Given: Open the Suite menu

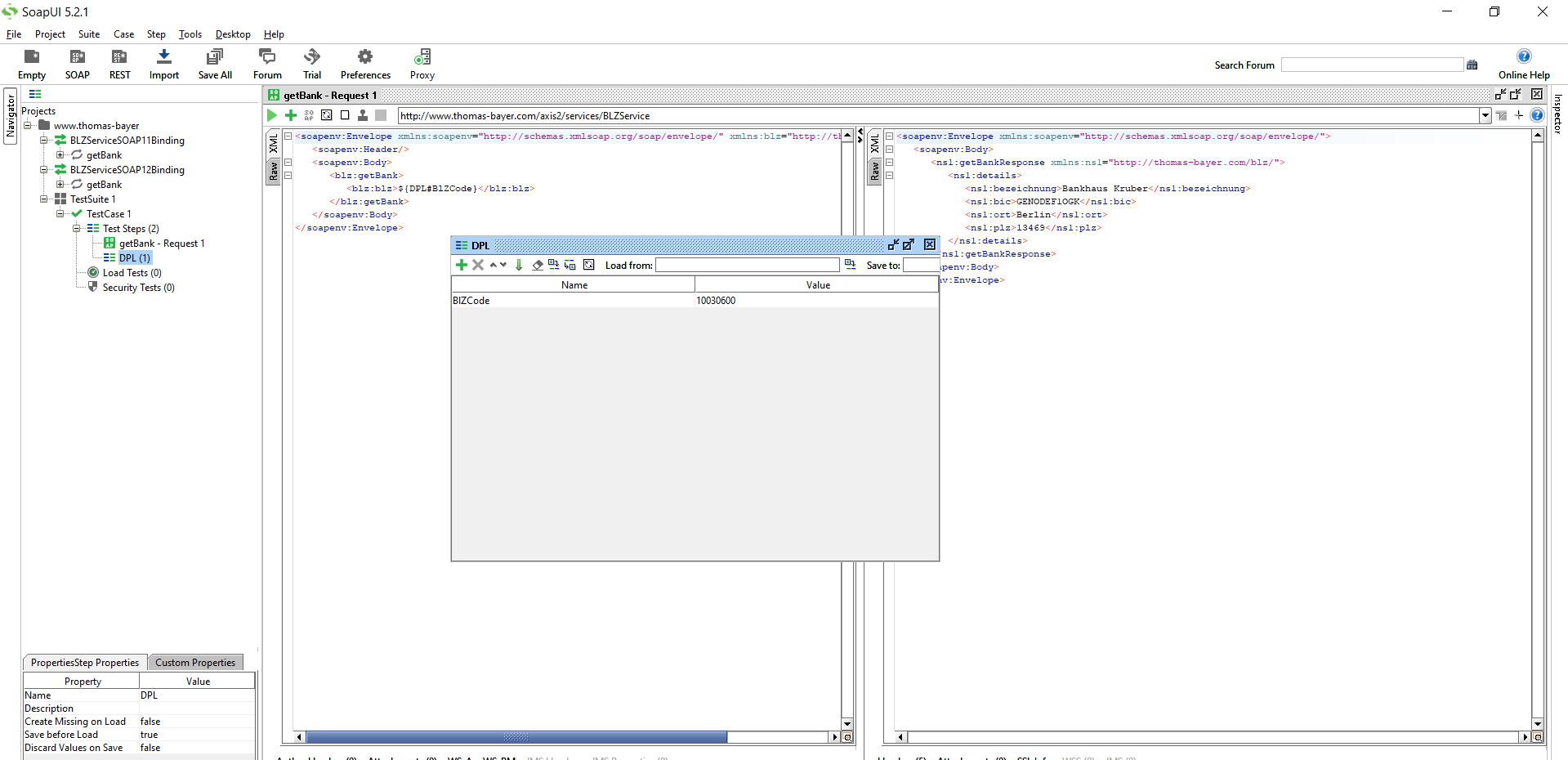Looking at the screenshot, I should (x=89, y=34).
